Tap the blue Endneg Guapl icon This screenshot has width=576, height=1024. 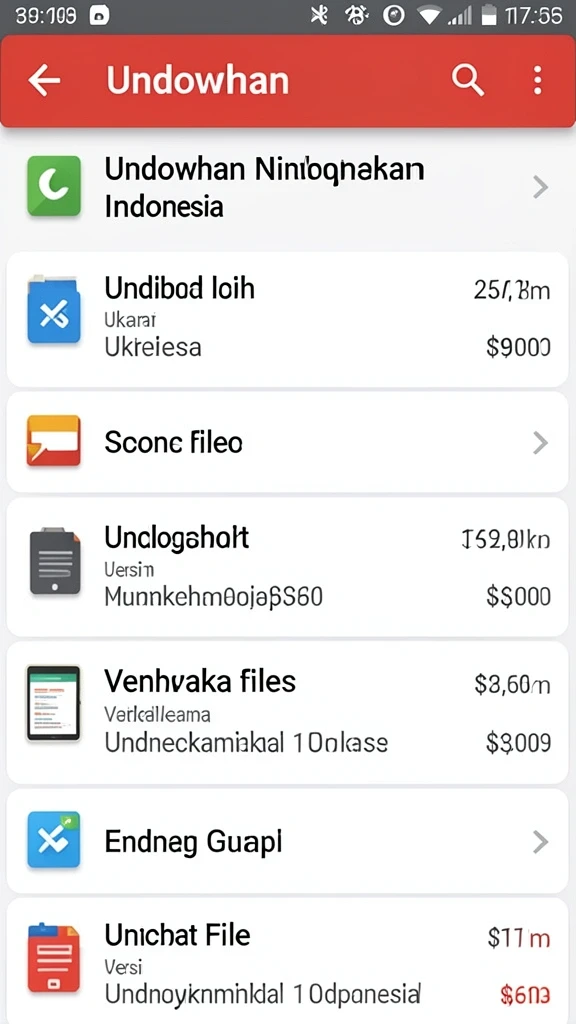(x=54, y=839)
